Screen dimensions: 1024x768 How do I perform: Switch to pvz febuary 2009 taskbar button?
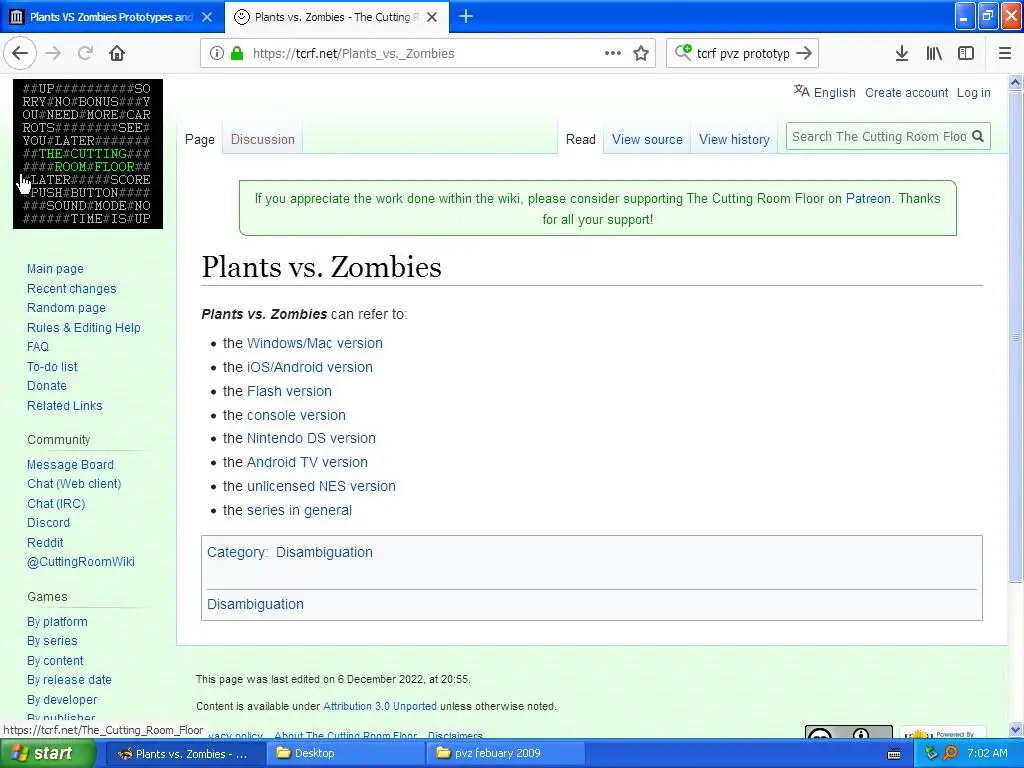tap(505, 753)
